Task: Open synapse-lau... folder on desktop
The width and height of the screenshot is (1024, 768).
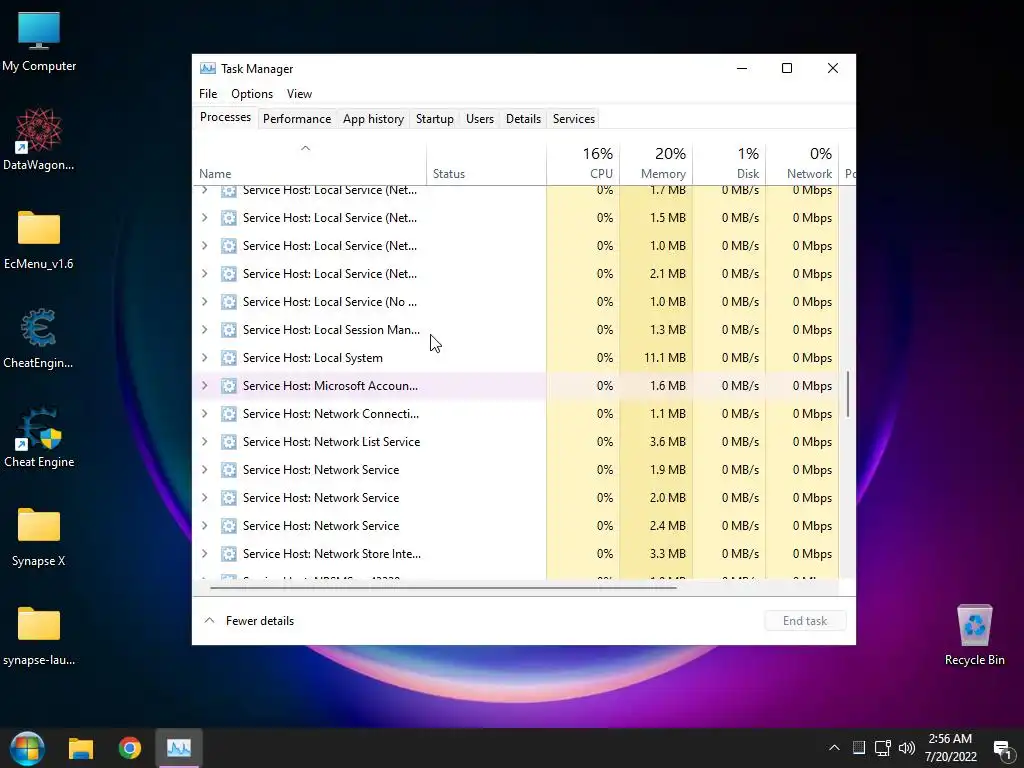Action: [x=39, y=636]
